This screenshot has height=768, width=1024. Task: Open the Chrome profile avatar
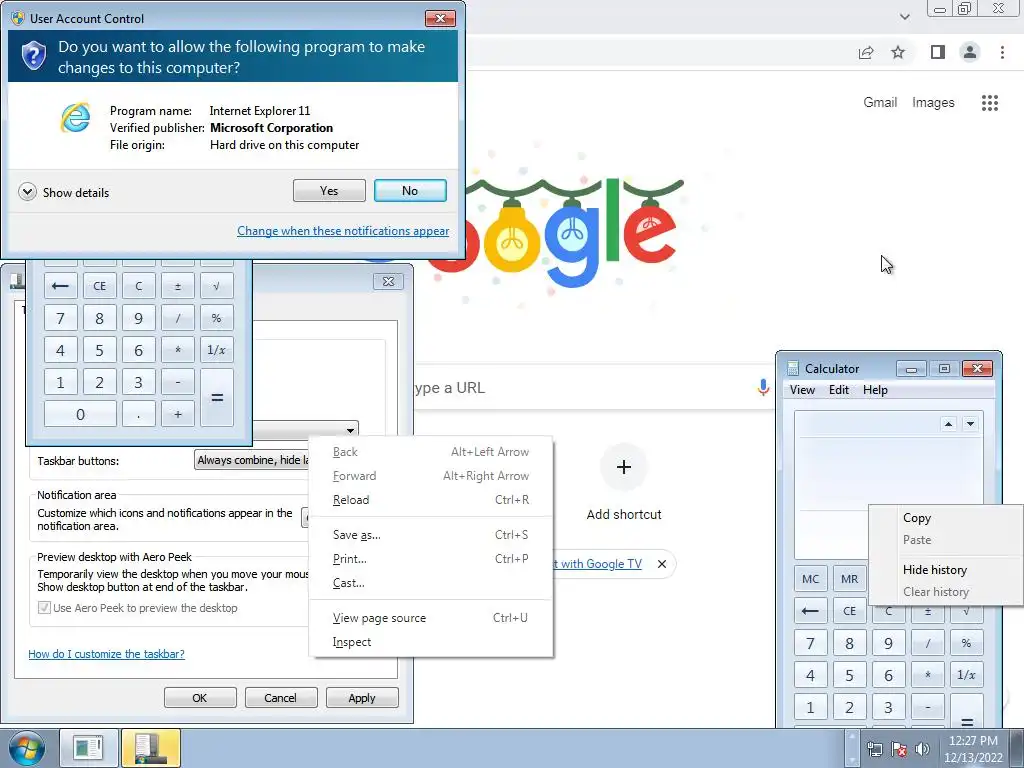coord(970,52)
